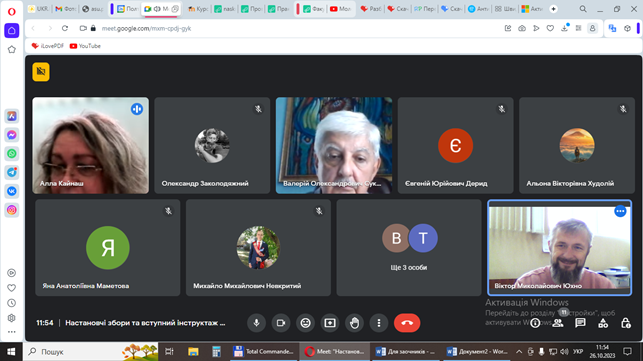
Task: Switch to YouTube Мол browser tab
Action: pyautogui.click(x=341, y=9)
